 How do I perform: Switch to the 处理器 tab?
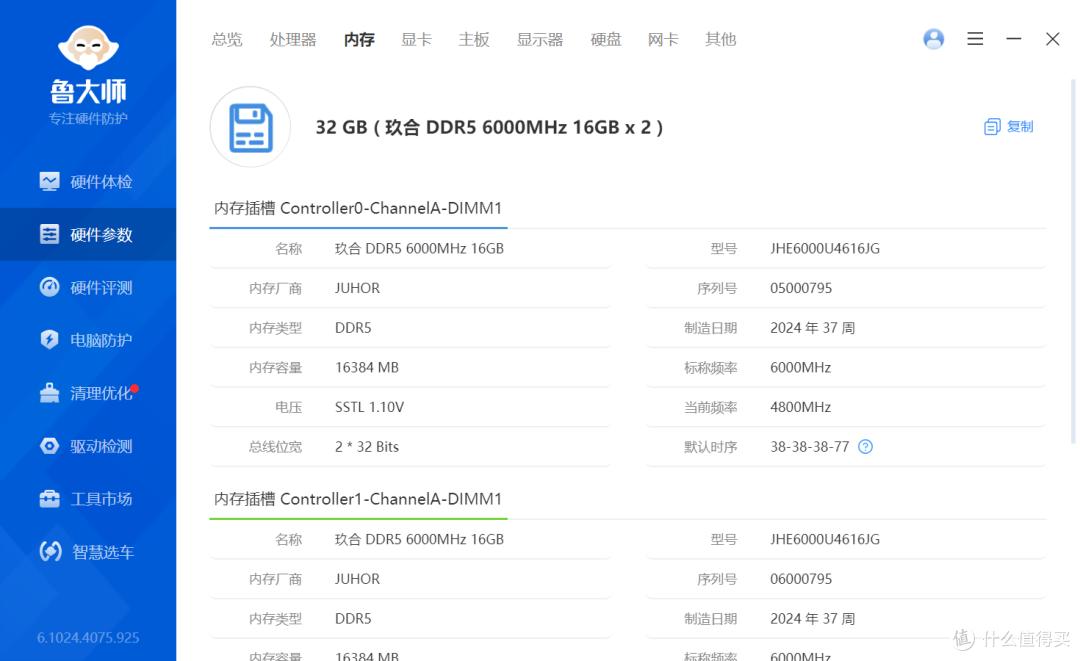coord(293,39)
